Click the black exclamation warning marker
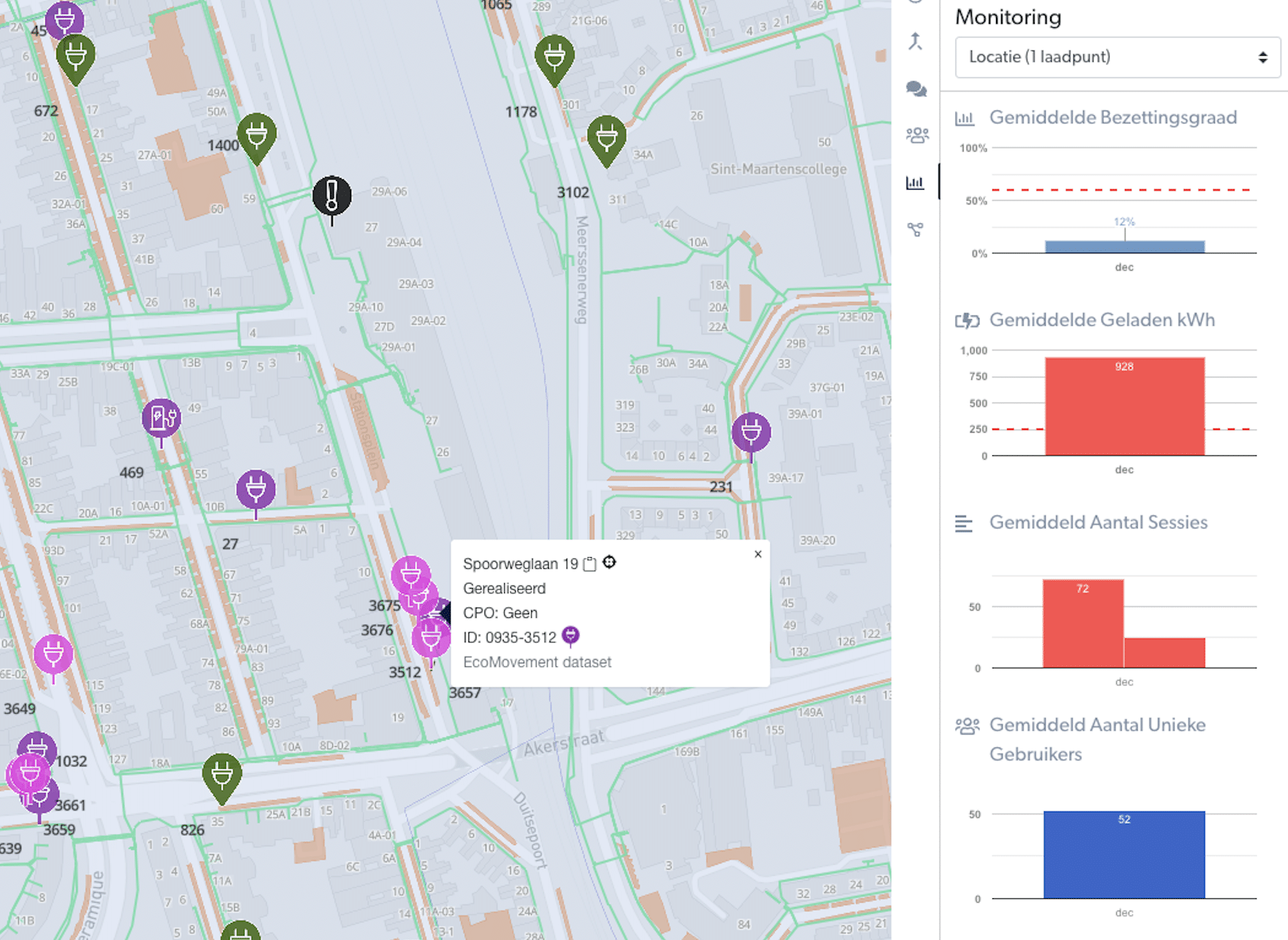This screenshot has height=940, width=1288. tap(332, 195)
